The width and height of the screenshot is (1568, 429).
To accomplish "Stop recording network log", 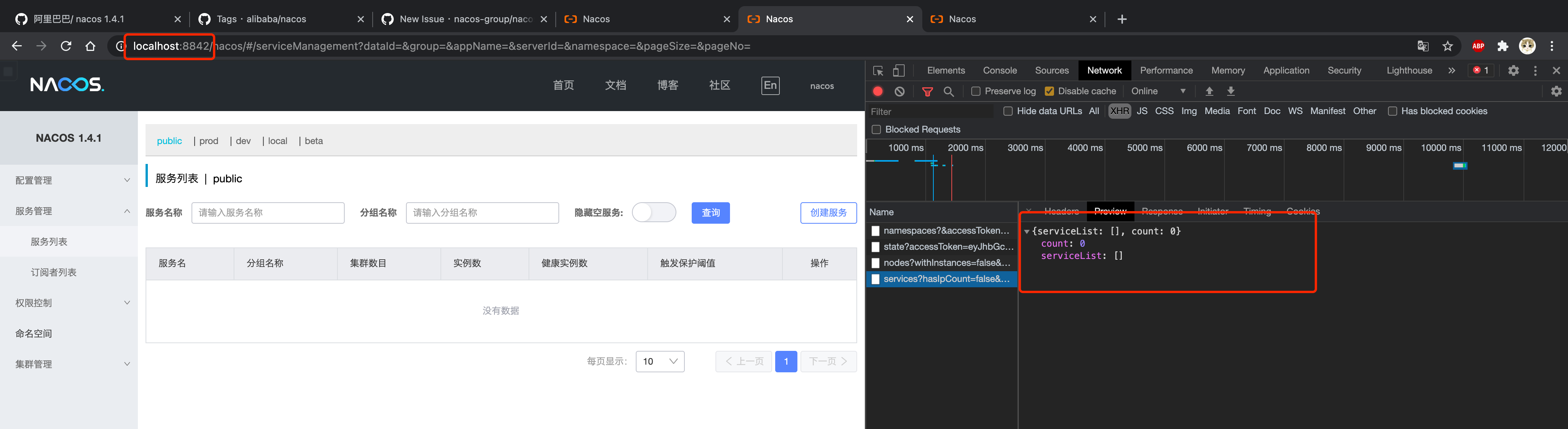I will pyautogui.click(x=877, y=91).
